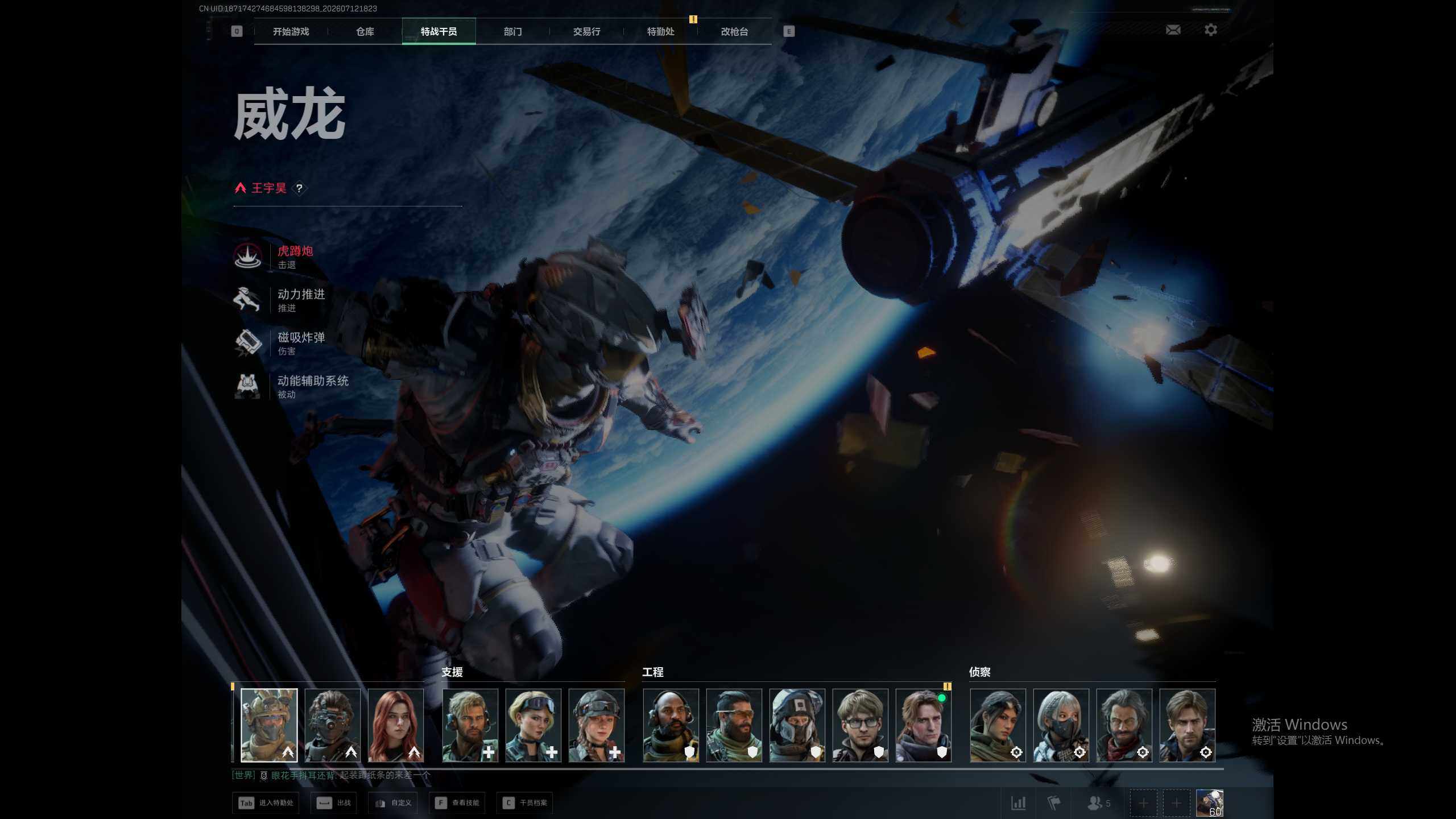The width and height of the screenshot is (1456, 819).
Task: Click the question mark next to 王宇昊
Action: pyautogui.click(x=299, y=188)
